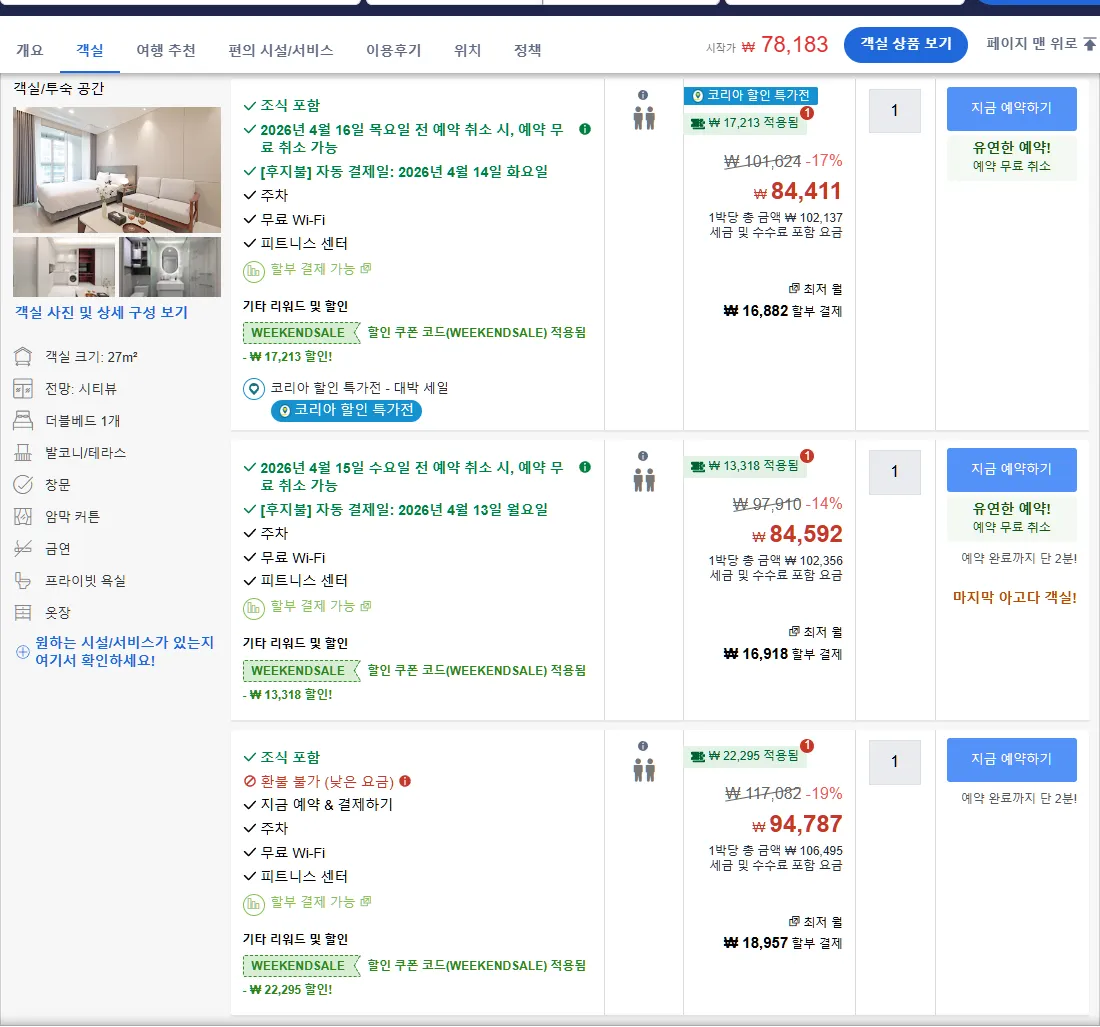
Task: Click the ₩22,295 적용됨 coupon badge
Action: click(x=746, y=756)
